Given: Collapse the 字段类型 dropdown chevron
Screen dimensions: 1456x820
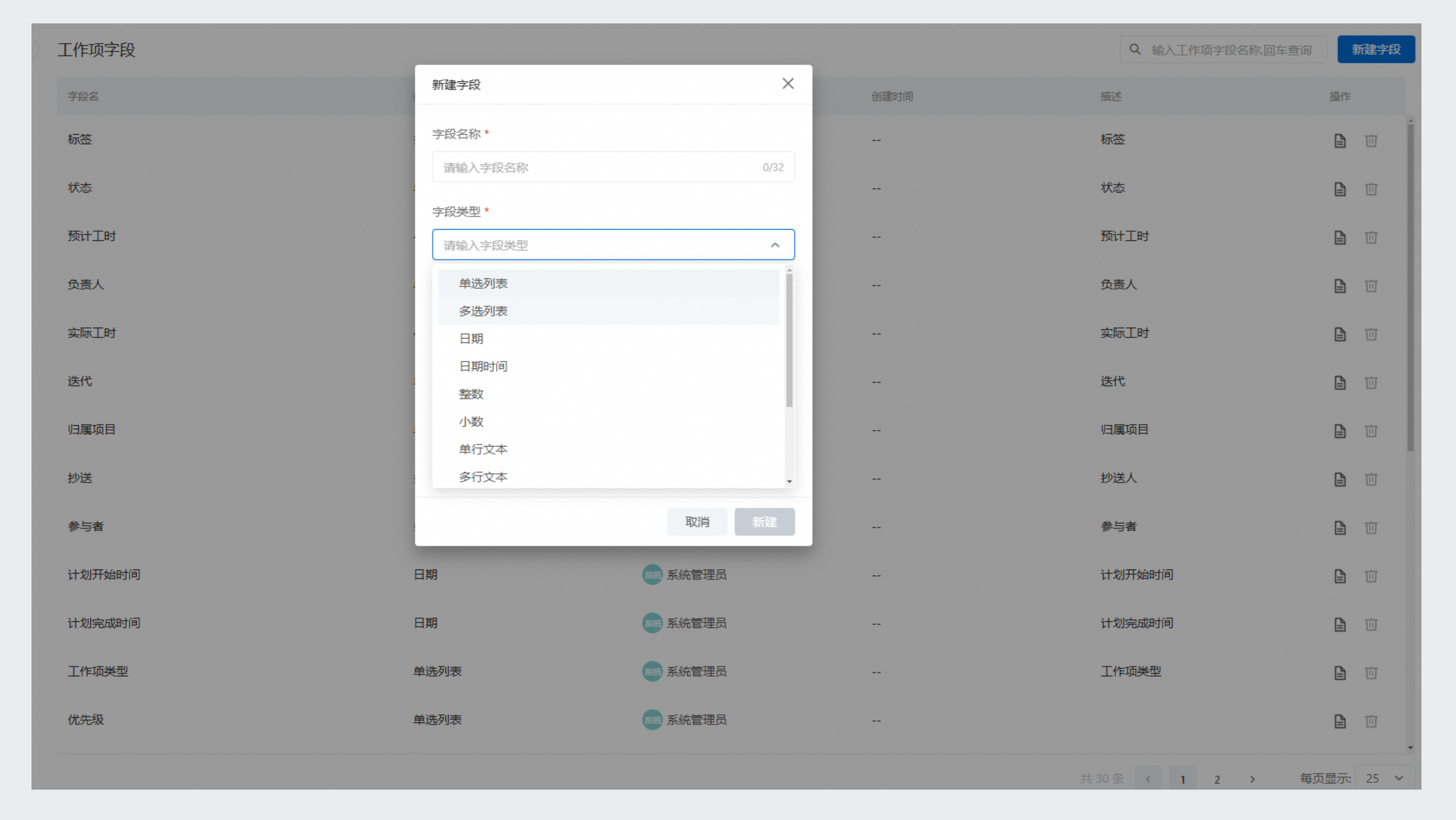Looking at the screenshot, I should (x=775, y=245).
